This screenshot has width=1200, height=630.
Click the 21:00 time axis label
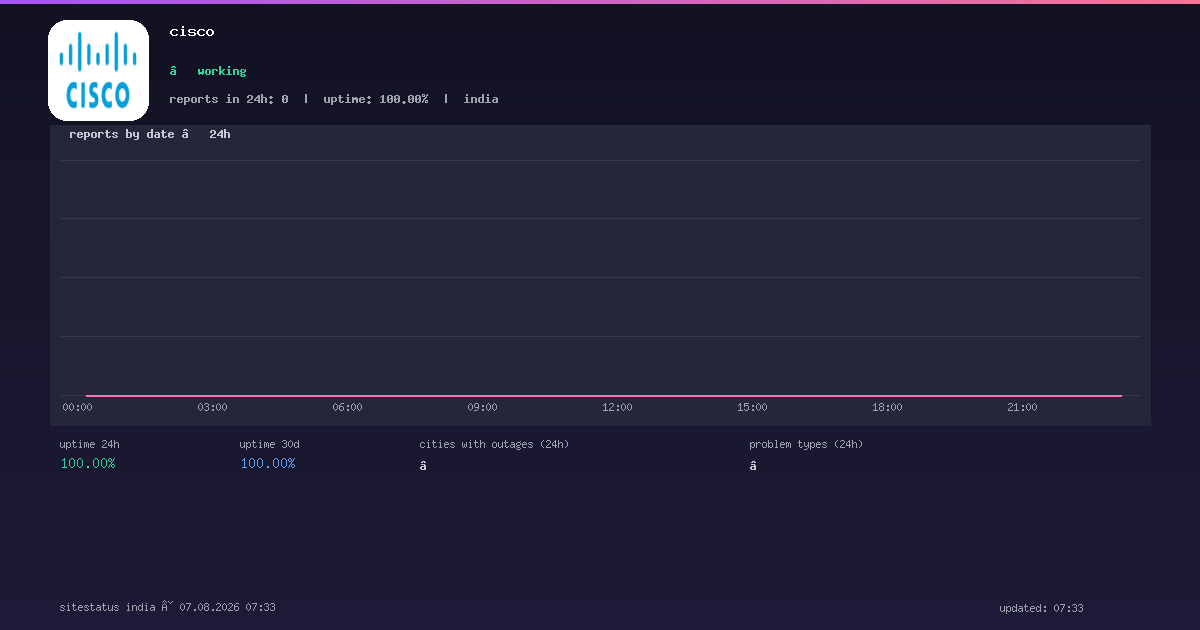[1022, 407]
